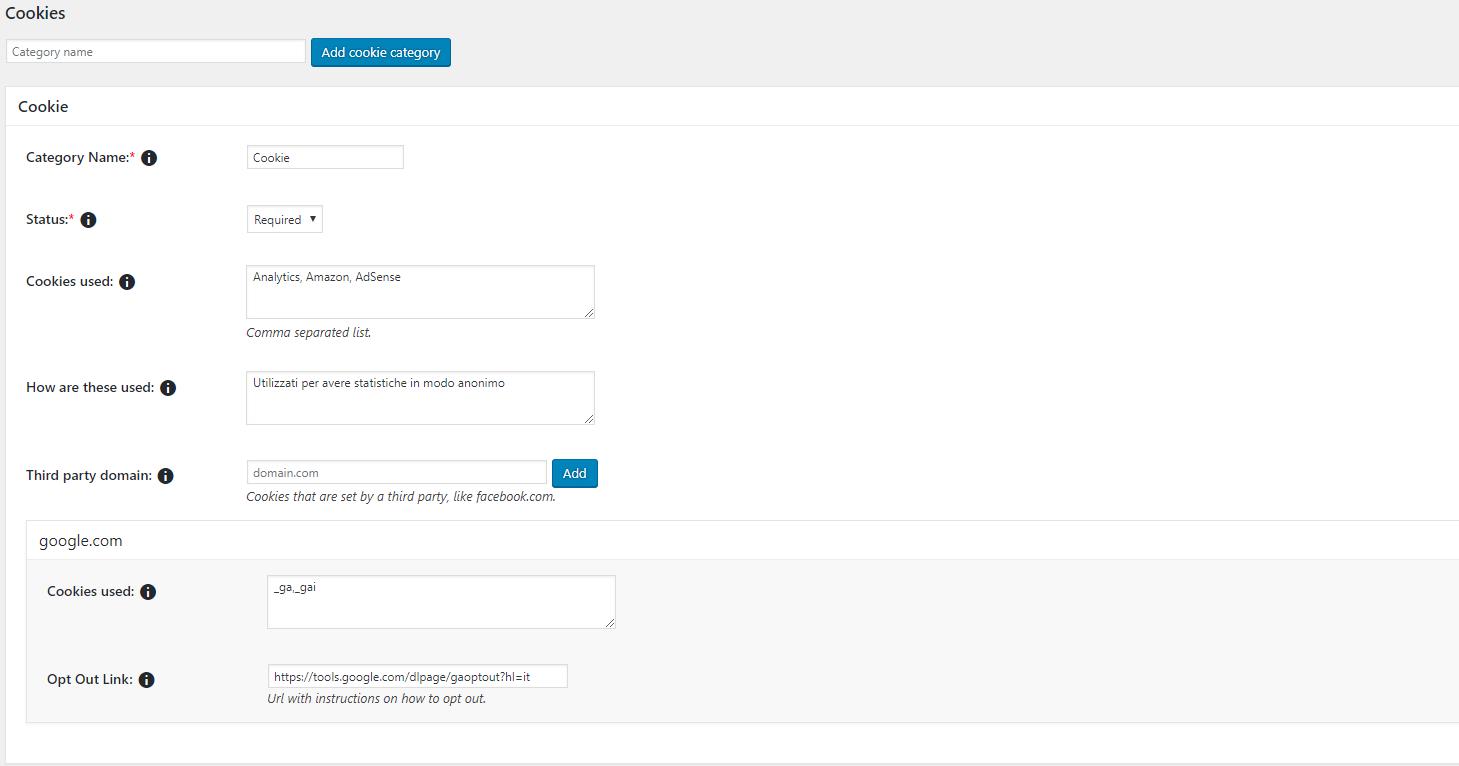Click info icon beside Opt Out Link
This screenshot has height=766, width=1459.
(146, 680)
